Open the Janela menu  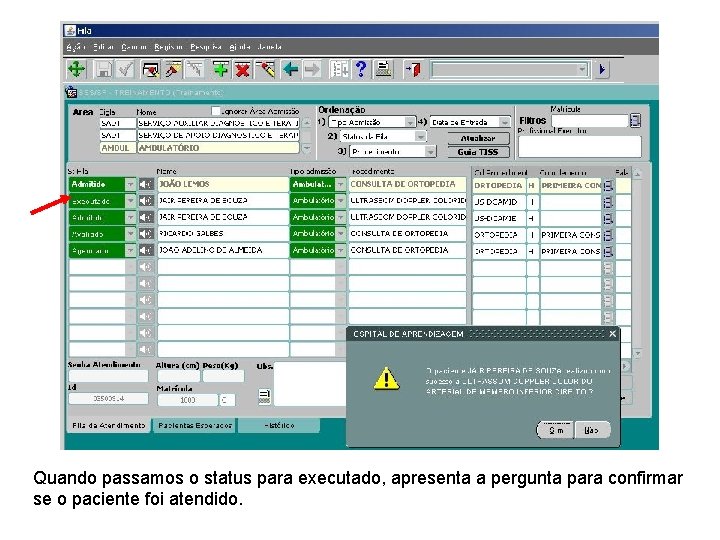coord(270,47)
